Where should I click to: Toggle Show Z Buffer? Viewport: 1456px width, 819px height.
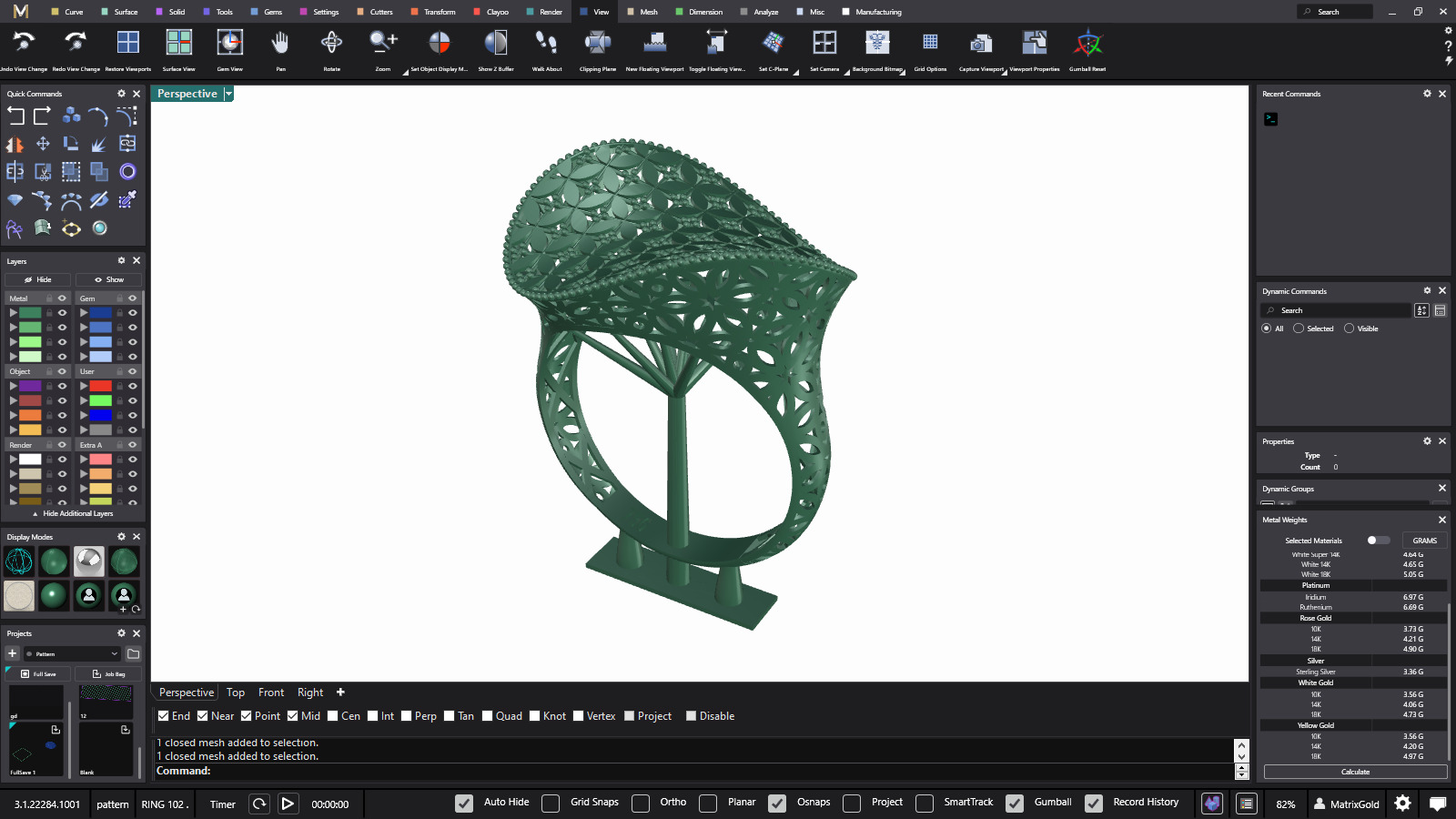coord(496,42)
